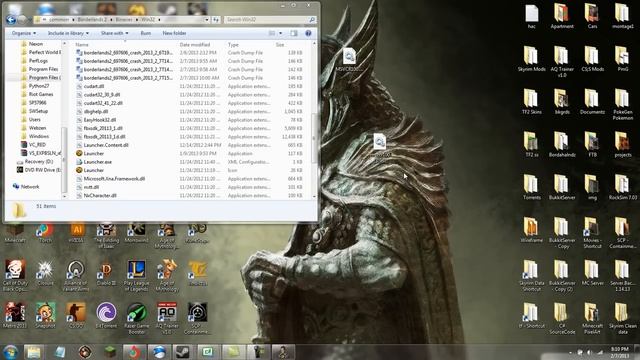Sort files by the Type column
This screenshot has height=360, width=640.
[233, 44]
